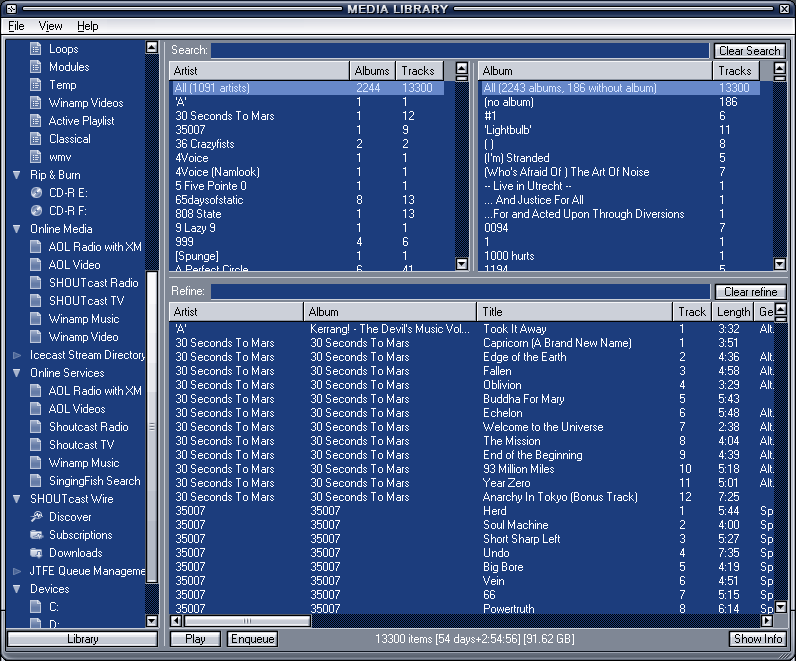Click the Clear Search button
796x661 pixels.
(749, 51)
